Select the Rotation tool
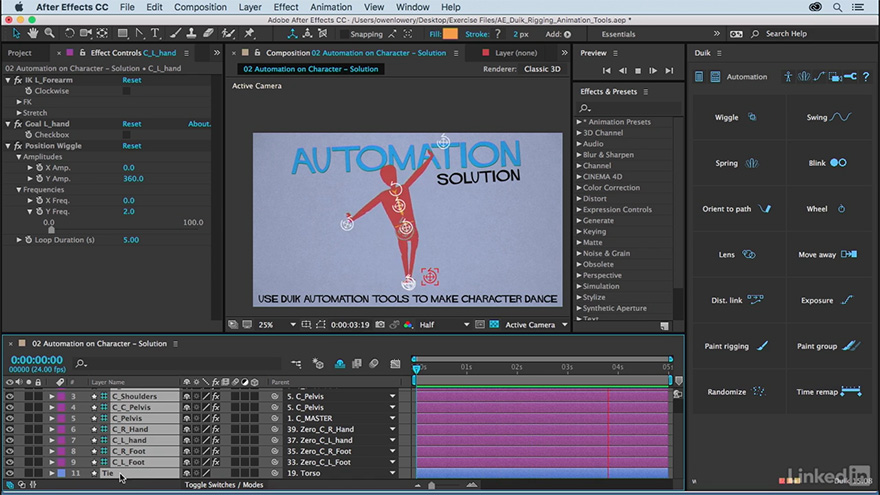Image resolution: width=880 pixels, height=495 pixels. (x=69, y=34)
